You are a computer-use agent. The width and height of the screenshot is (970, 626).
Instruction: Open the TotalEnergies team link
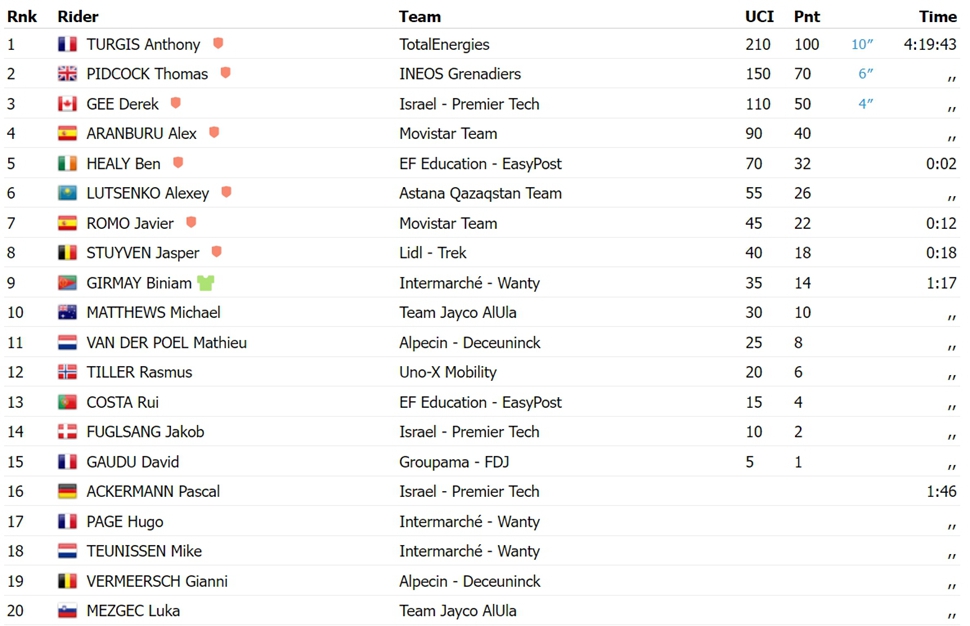pyautogui.click(x=444, y=45)
